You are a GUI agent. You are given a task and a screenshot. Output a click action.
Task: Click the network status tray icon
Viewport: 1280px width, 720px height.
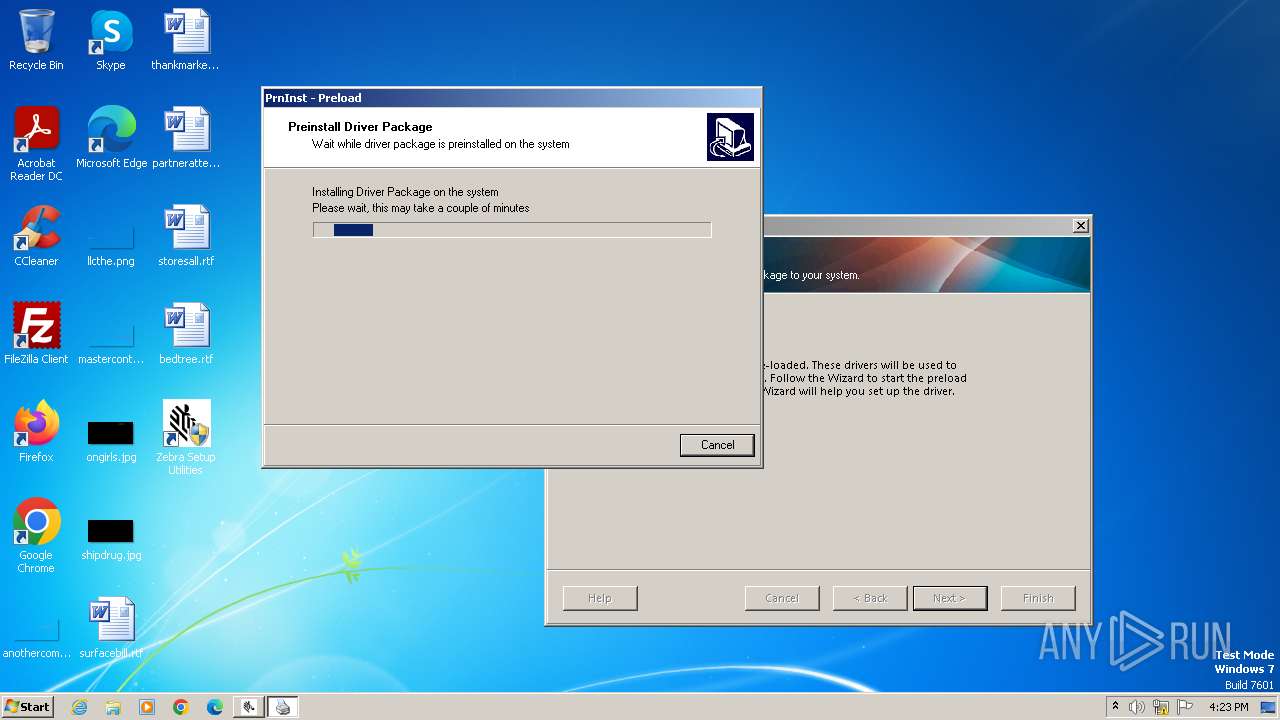tap(1161, 707)
